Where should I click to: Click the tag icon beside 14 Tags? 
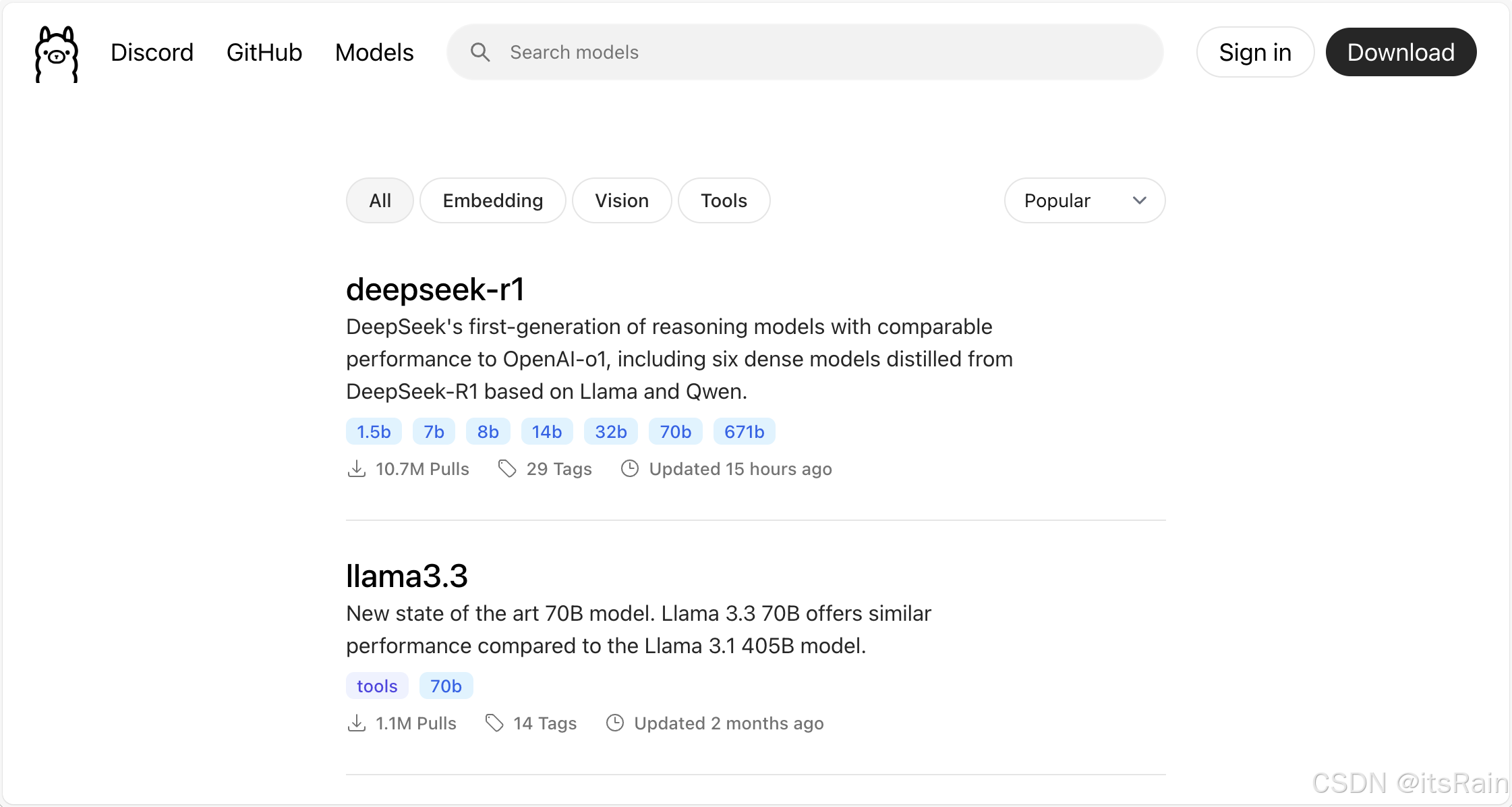494,723
